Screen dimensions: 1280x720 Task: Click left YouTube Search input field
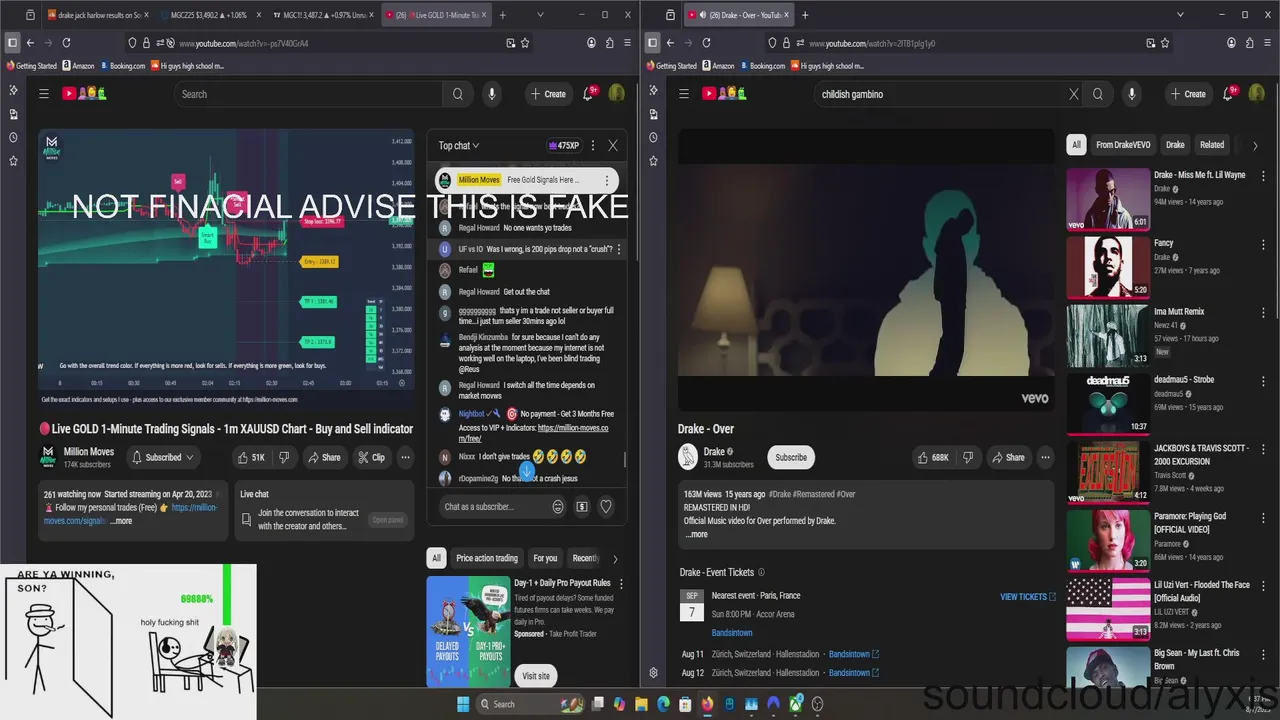coord(308,94)
